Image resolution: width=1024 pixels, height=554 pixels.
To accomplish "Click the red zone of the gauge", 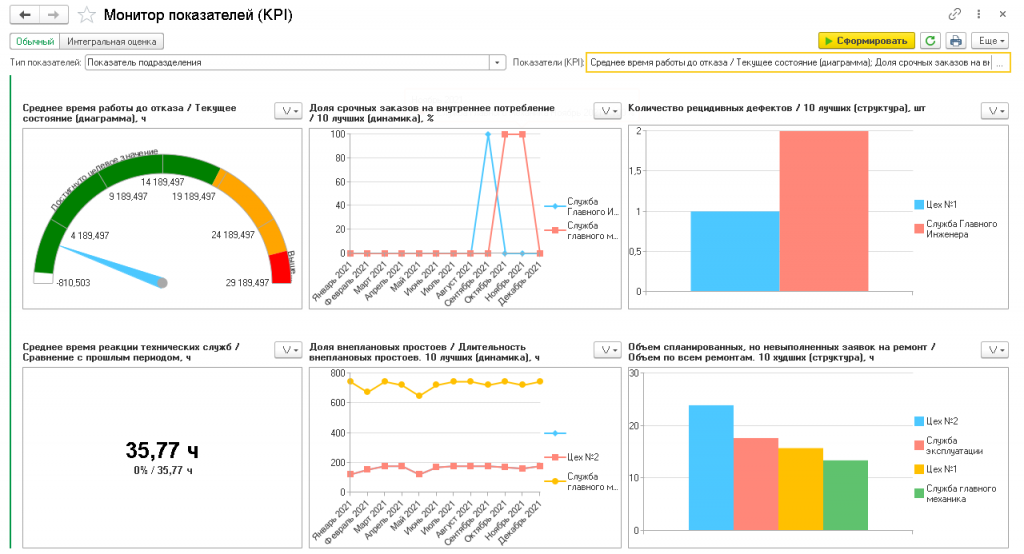I will coord(281,268).
